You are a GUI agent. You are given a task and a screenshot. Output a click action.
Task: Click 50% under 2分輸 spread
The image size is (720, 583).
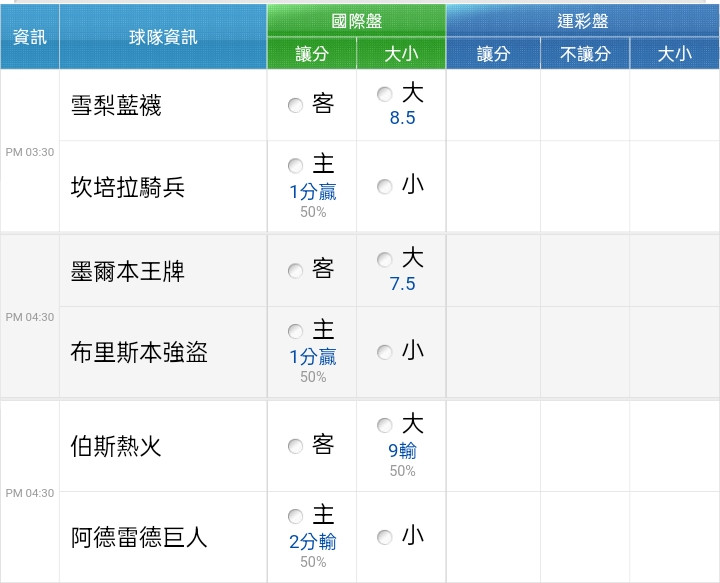(x=313, y=562)
